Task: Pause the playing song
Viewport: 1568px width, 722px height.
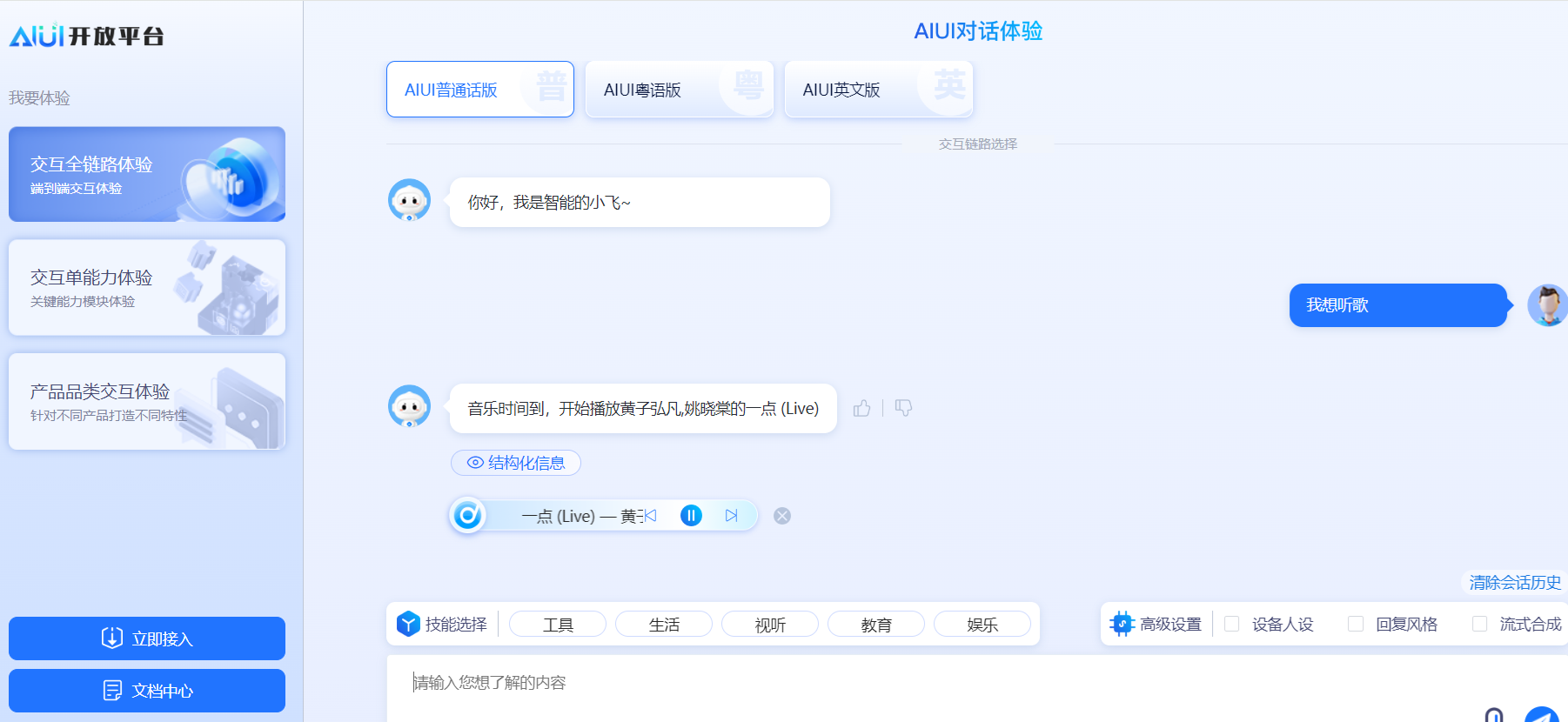Action: click(691, 516)
